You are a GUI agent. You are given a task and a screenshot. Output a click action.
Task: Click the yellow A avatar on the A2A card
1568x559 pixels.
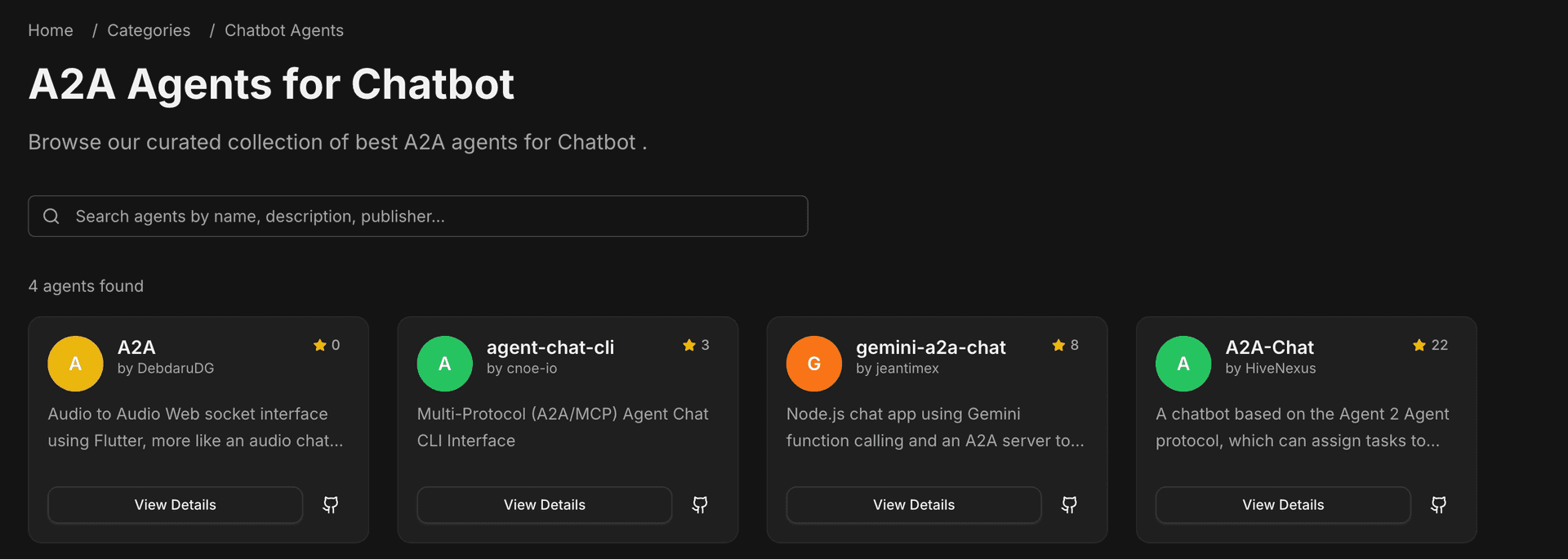[75, 363]
